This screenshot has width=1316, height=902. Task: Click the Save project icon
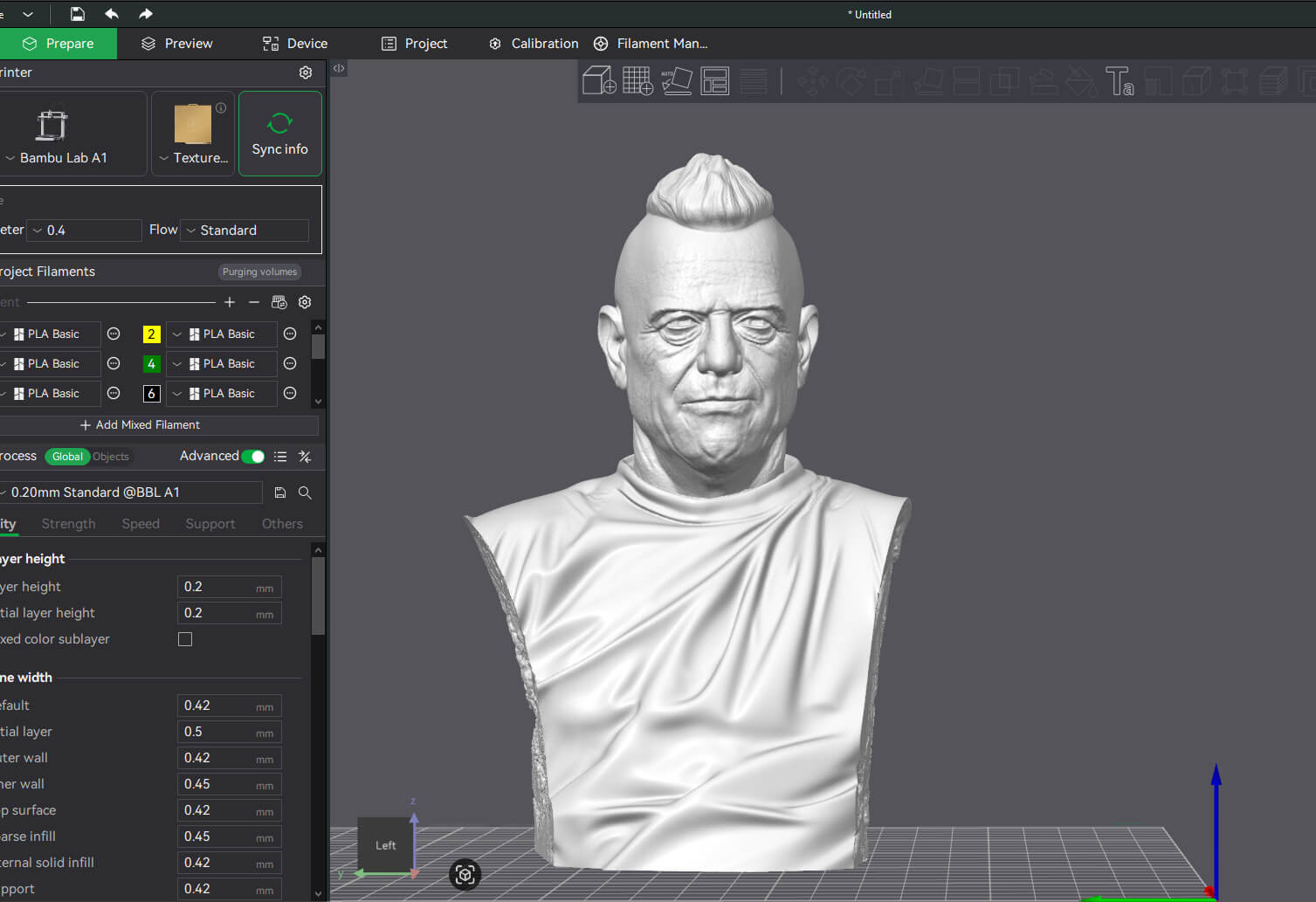(x=78, y=14)
